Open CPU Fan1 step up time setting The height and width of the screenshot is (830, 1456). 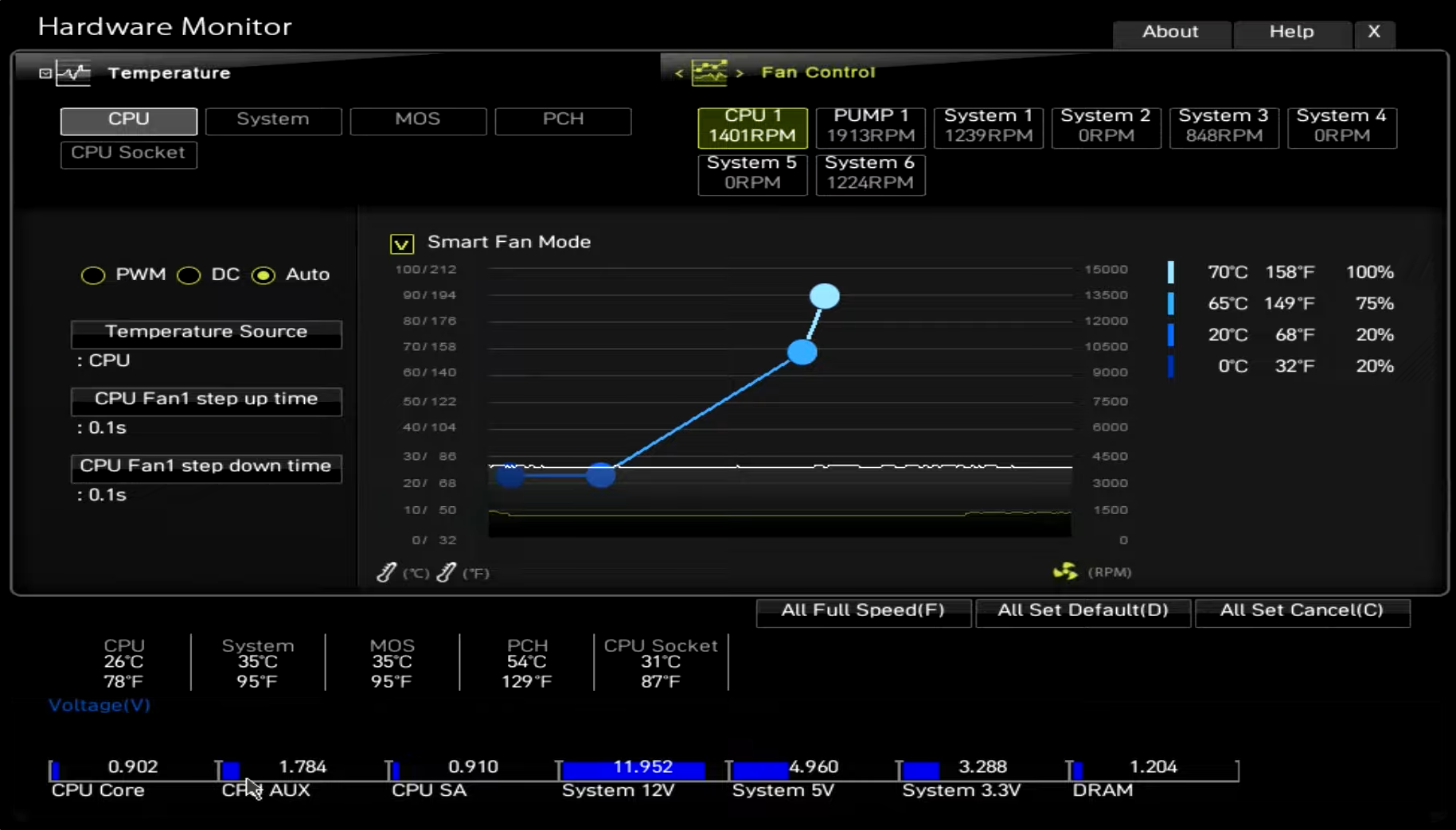[x=206, y=399]
